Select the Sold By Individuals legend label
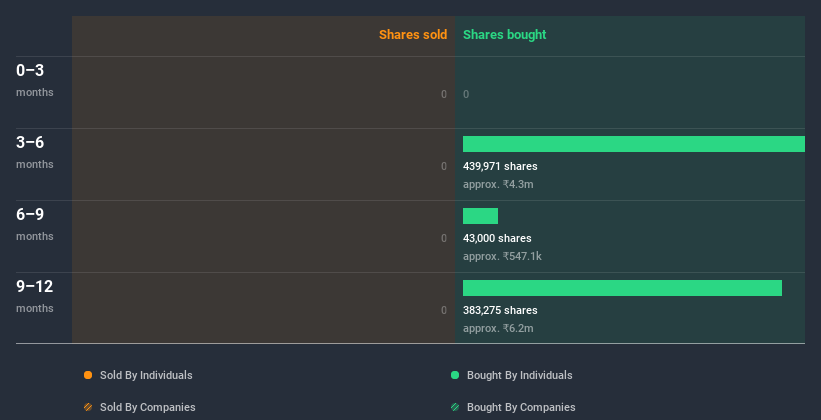Screen dimensions: 821x420 point(146,375)
